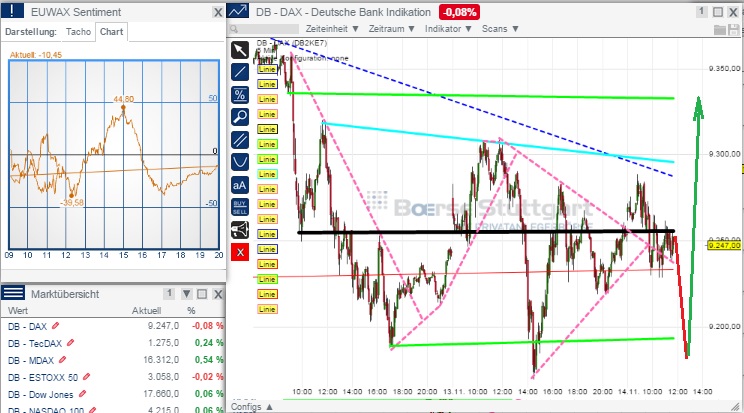The height and width of the screenshot is (413, 744).
Task: Open the folder icon to load configuration
Action: coord(720,30)
